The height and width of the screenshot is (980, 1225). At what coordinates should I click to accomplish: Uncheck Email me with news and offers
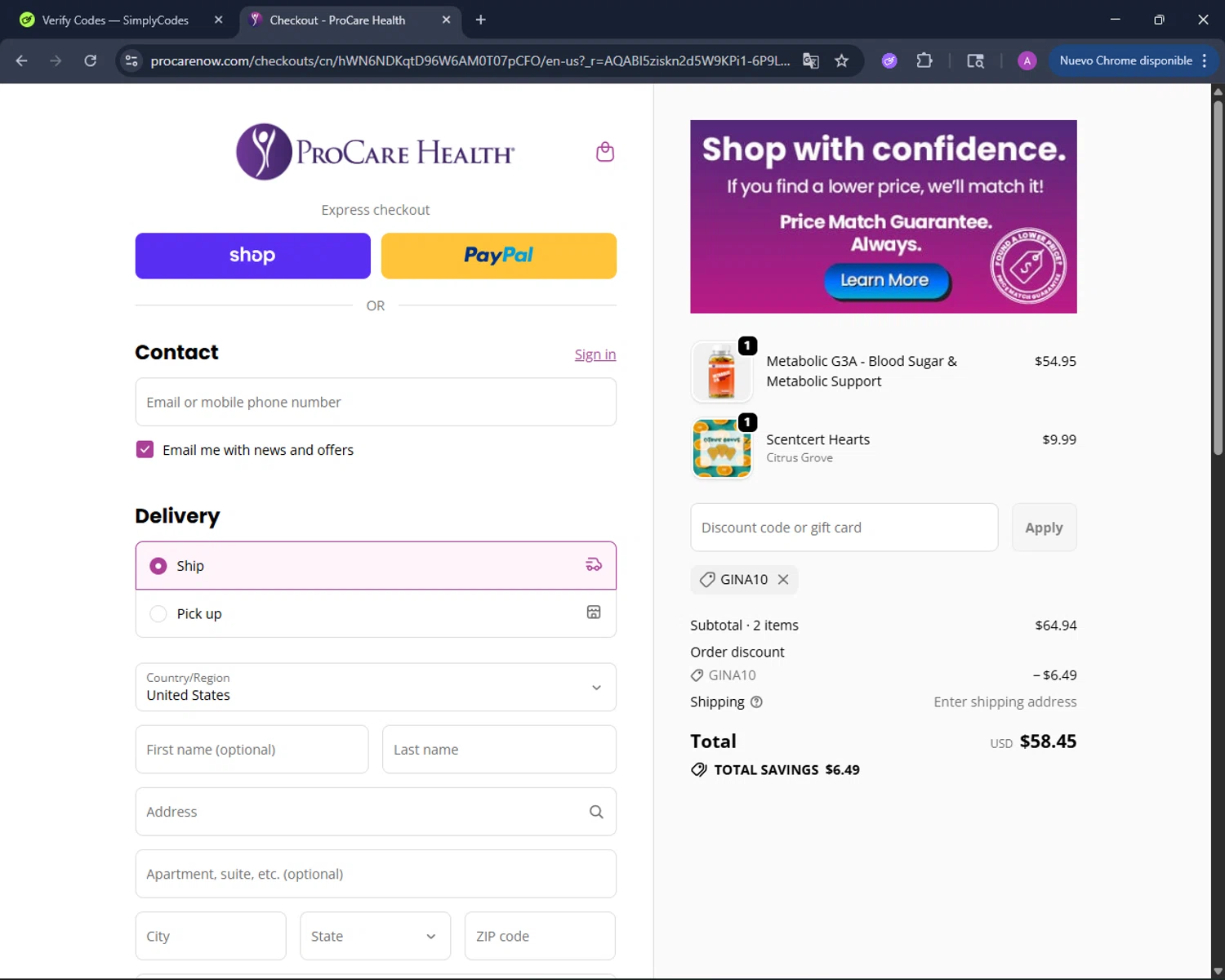(x=145, y=449)
